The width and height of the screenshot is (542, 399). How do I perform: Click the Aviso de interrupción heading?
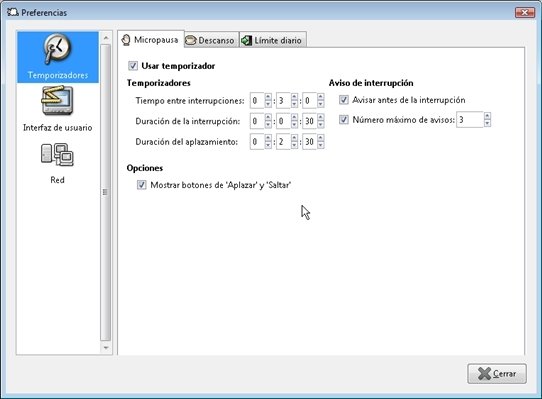click(x=371, y=83)
